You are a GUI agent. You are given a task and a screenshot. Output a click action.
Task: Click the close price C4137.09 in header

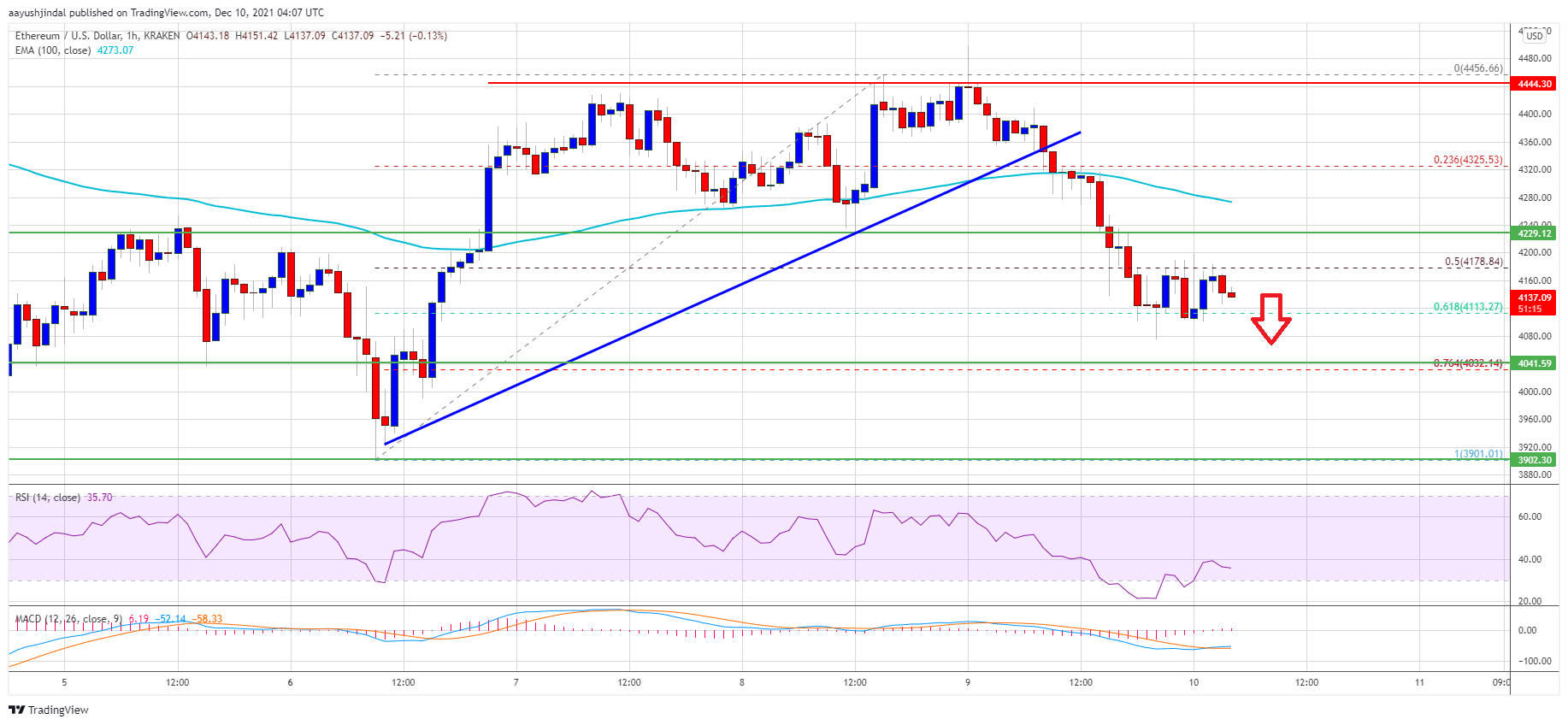click(352, 36)
